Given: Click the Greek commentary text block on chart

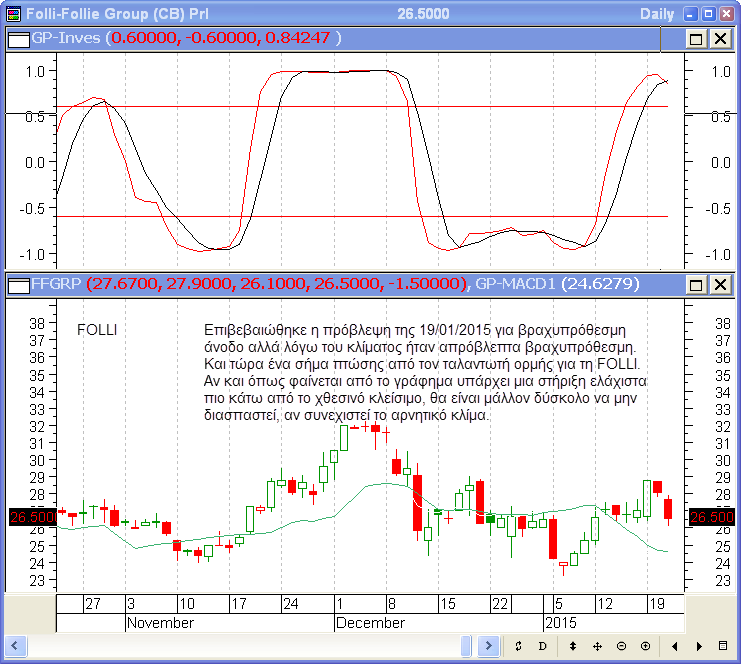Looking at the screenshot, I should click(x=425, y=372).
